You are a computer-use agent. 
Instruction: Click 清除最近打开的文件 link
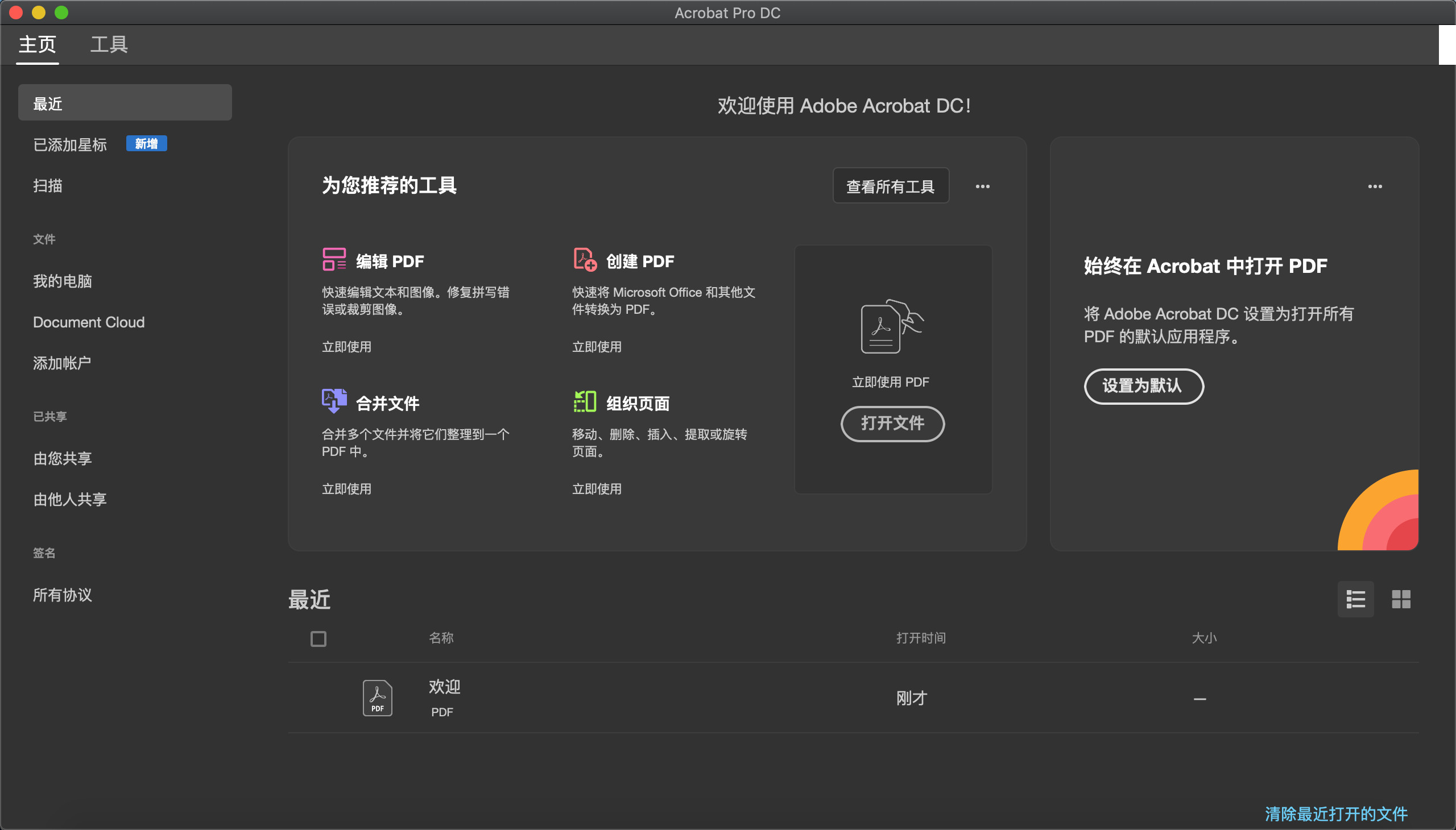click(x=1336, y=814)
